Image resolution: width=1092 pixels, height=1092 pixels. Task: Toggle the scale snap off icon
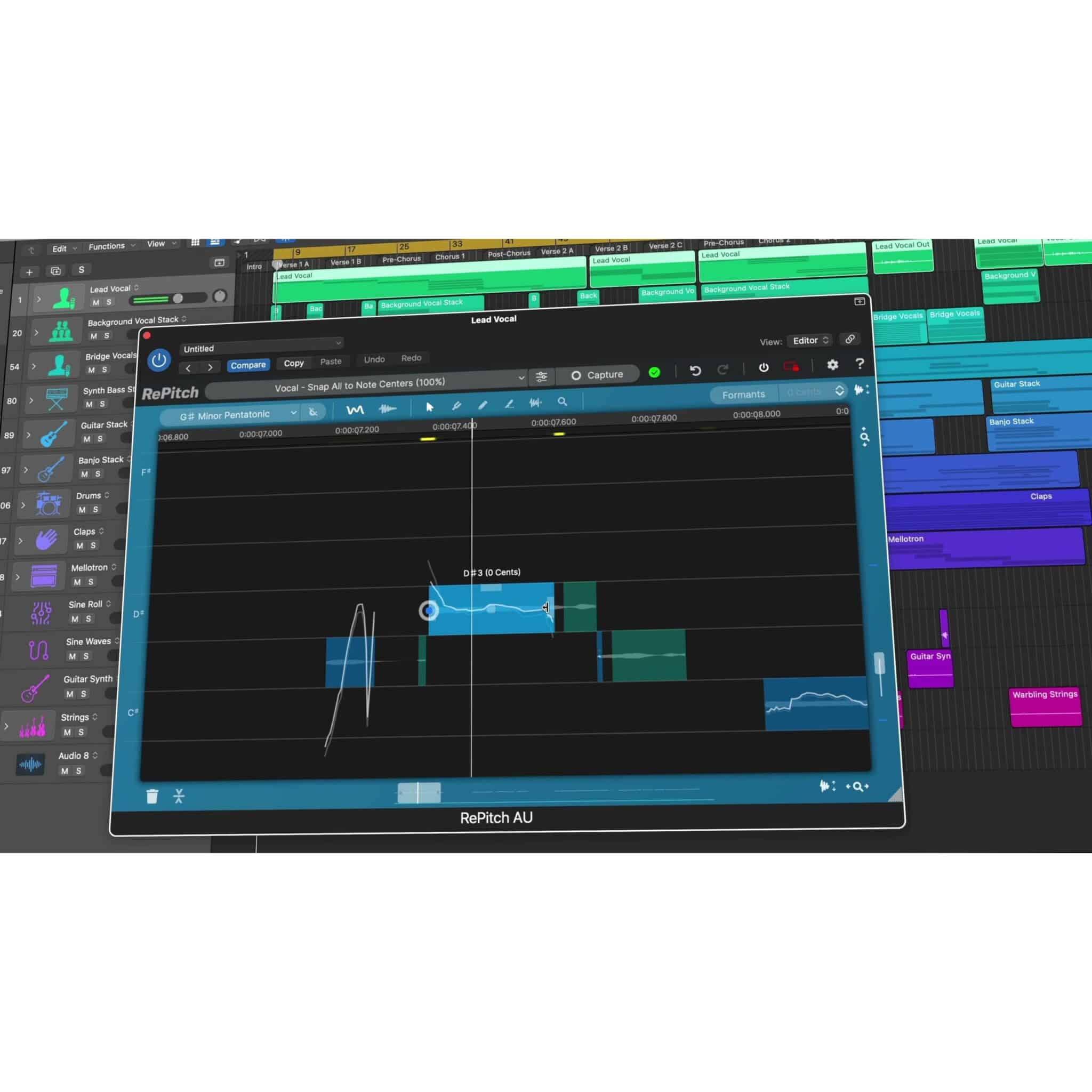[x=313, y=412]
